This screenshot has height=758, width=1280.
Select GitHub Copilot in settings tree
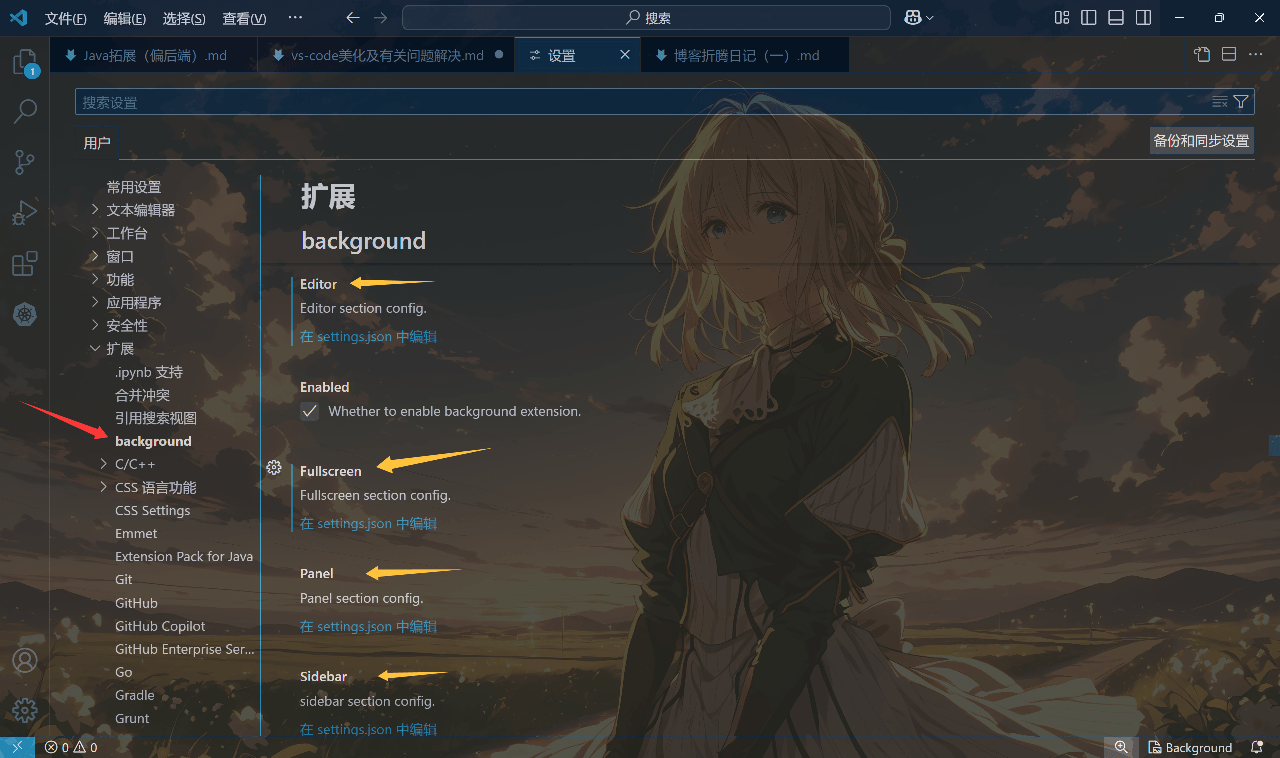tap(160, 626)
